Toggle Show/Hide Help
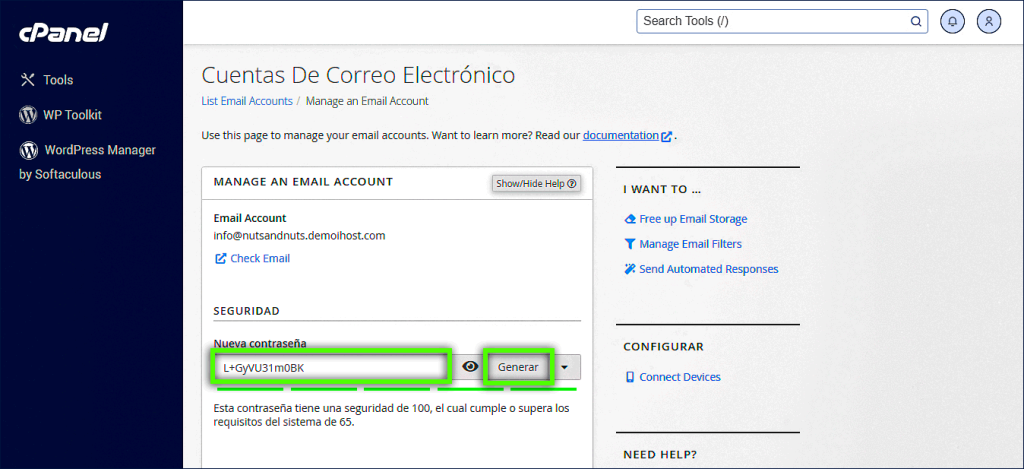The width and height of the screenshot is (1024, 469). point(536,184)
